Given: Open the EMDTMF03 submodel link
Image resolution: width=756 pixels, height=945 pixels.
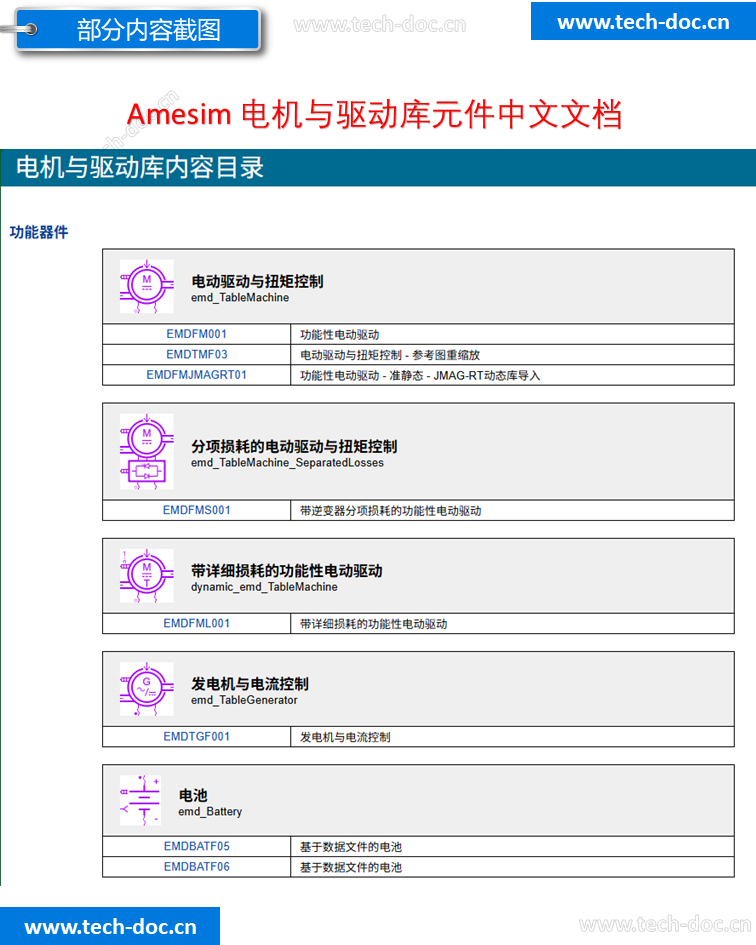Looking at the screenshot, I should tap(197, 354).
